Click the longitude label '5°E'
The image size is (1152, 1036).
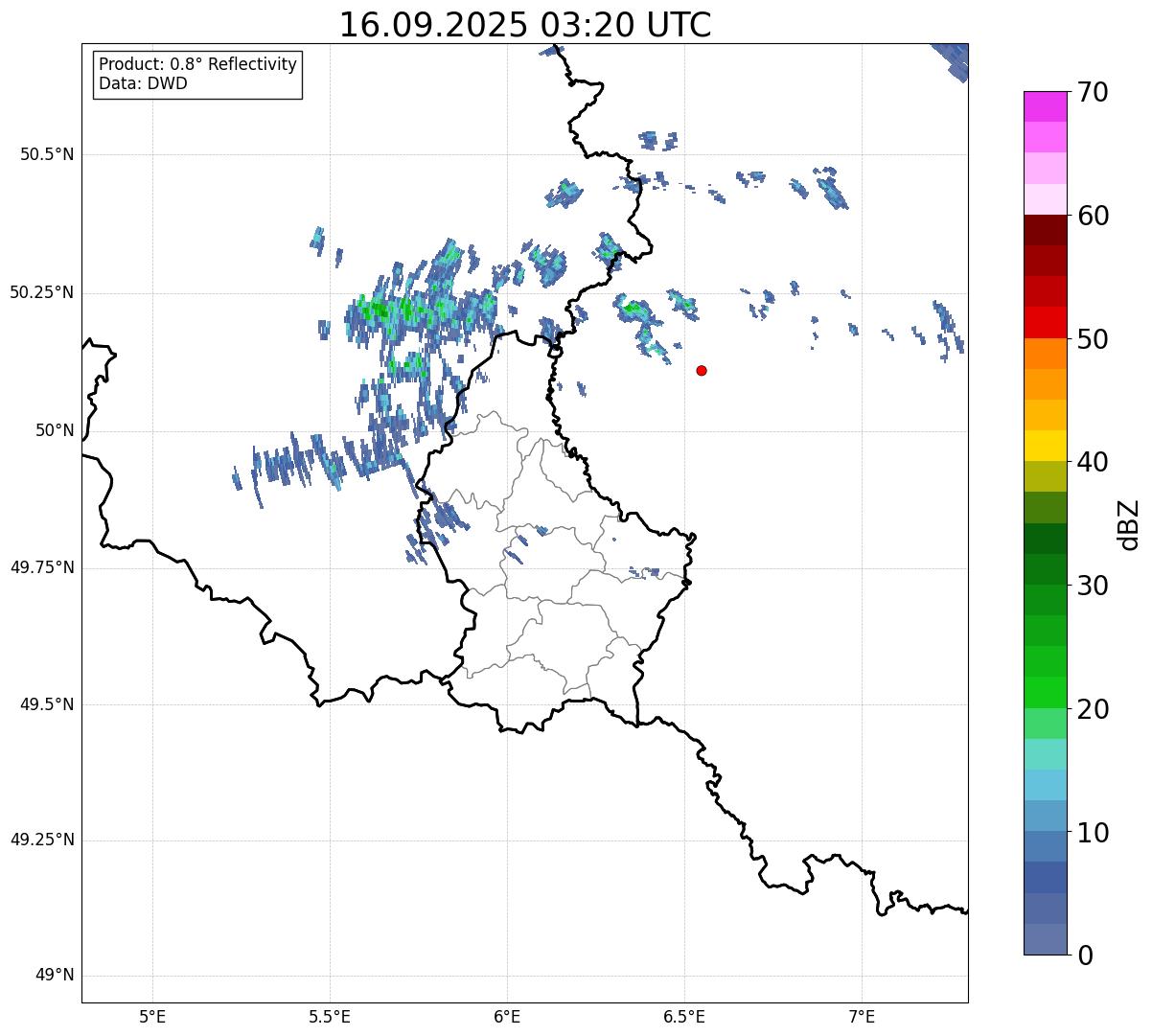click(x=152, y=1016)
